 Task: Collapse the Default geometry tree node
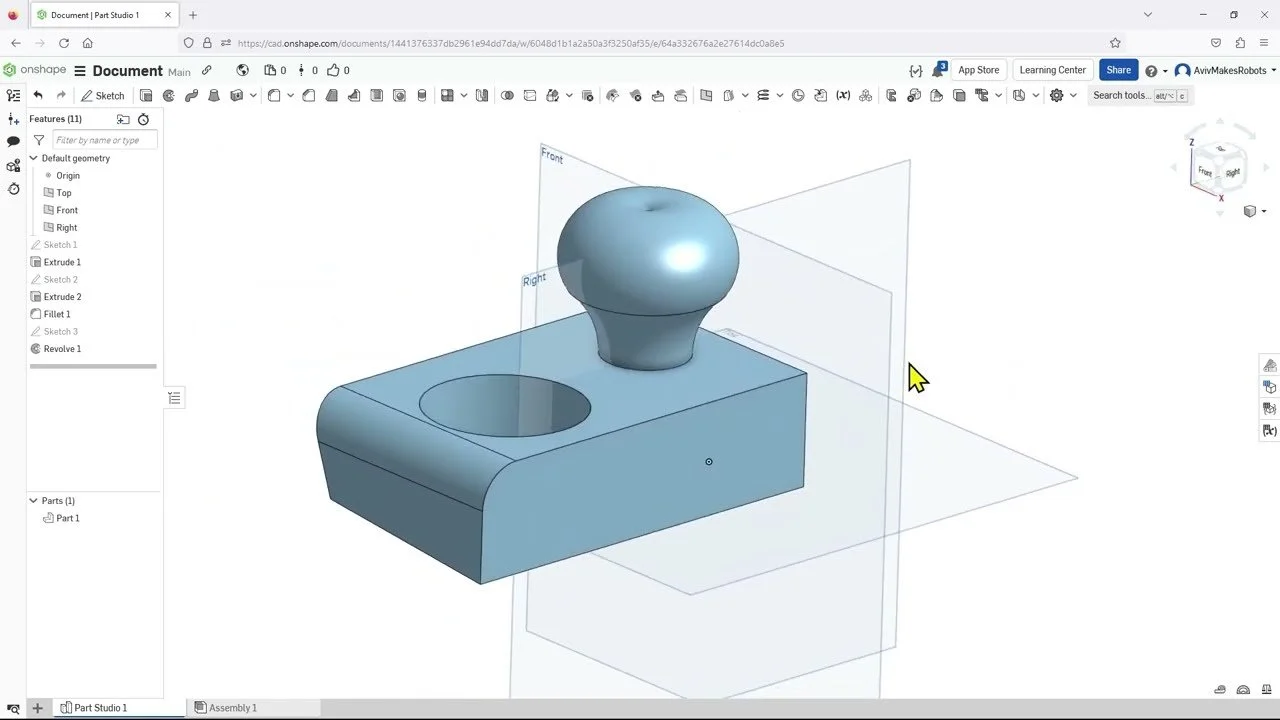(33, 158)
